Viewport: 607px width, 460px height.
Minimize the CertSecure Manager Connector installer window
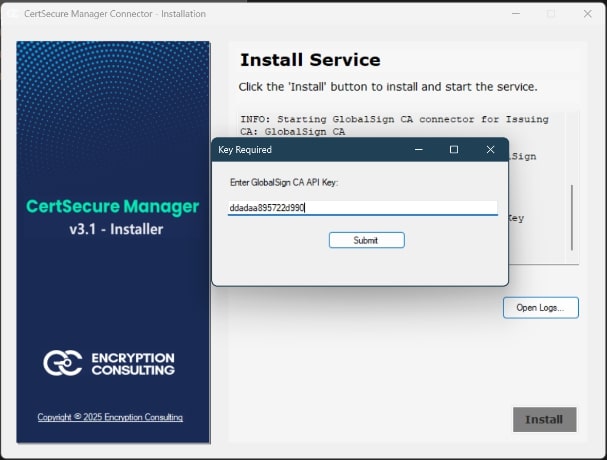point(516,14)
